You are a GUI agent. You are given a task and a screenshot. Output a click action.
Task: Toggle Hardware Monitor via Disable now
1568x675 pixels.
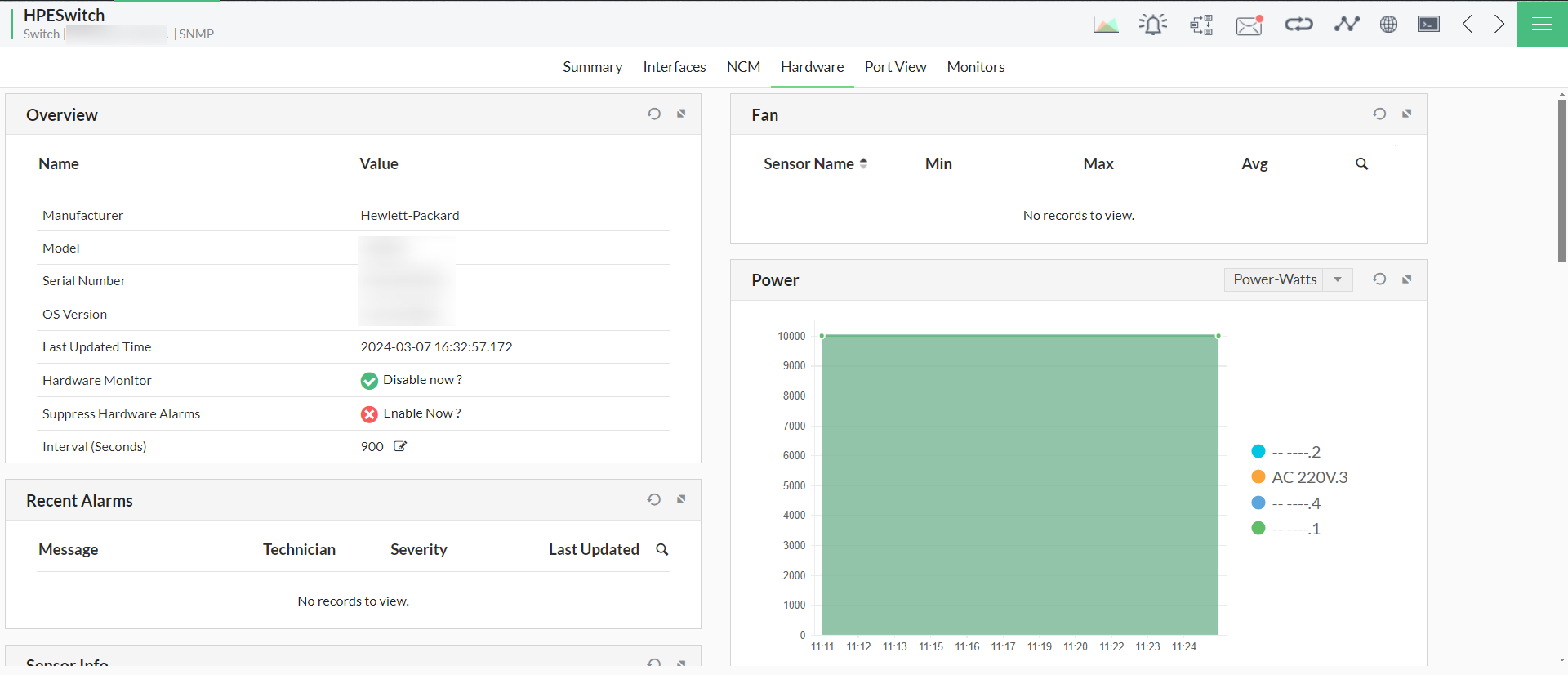[421, 380]
